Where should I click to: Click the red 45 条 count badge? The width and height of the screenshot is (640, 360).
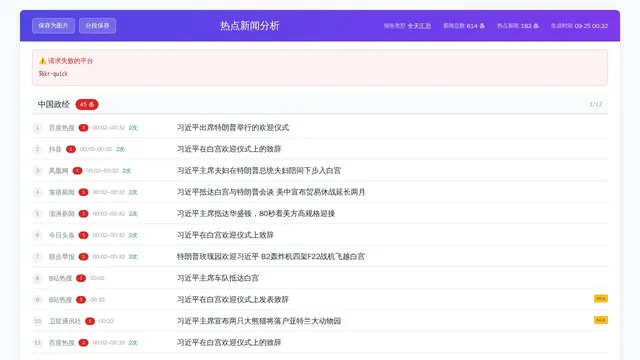[x=87, y=104]
